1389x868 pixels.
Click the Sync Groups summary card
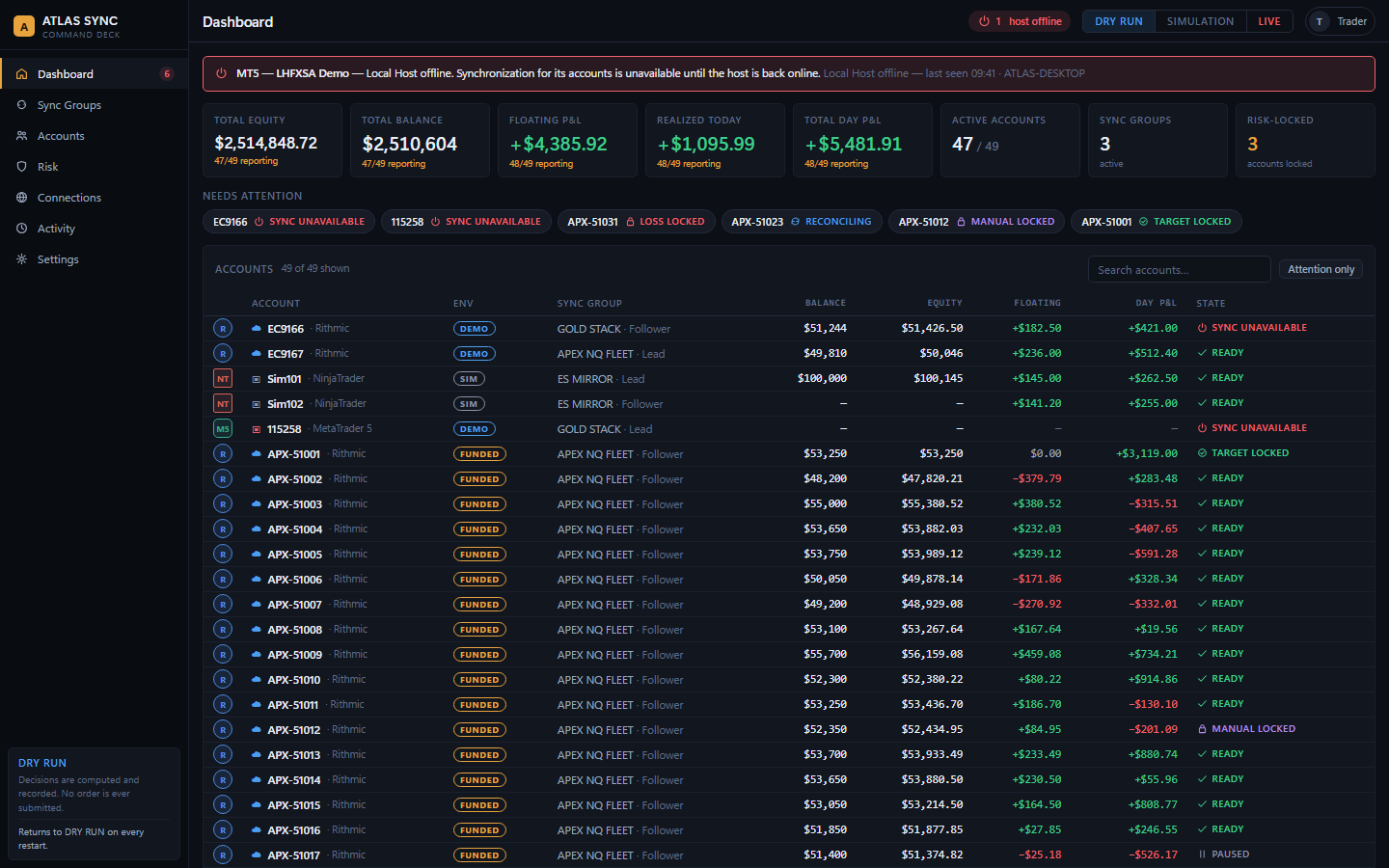coord(1157,141)
